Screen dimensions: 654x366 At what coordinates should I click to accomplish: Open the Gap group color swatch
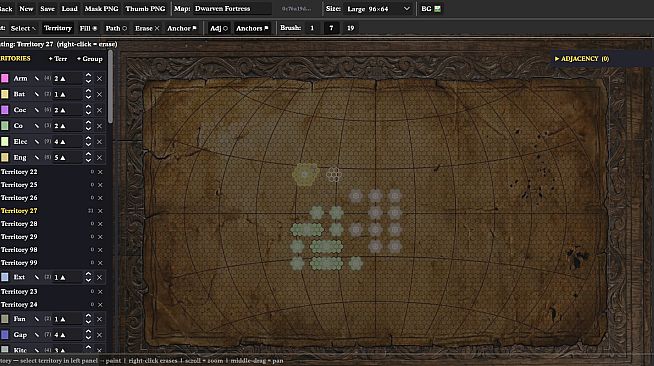(x=5, y=335)
